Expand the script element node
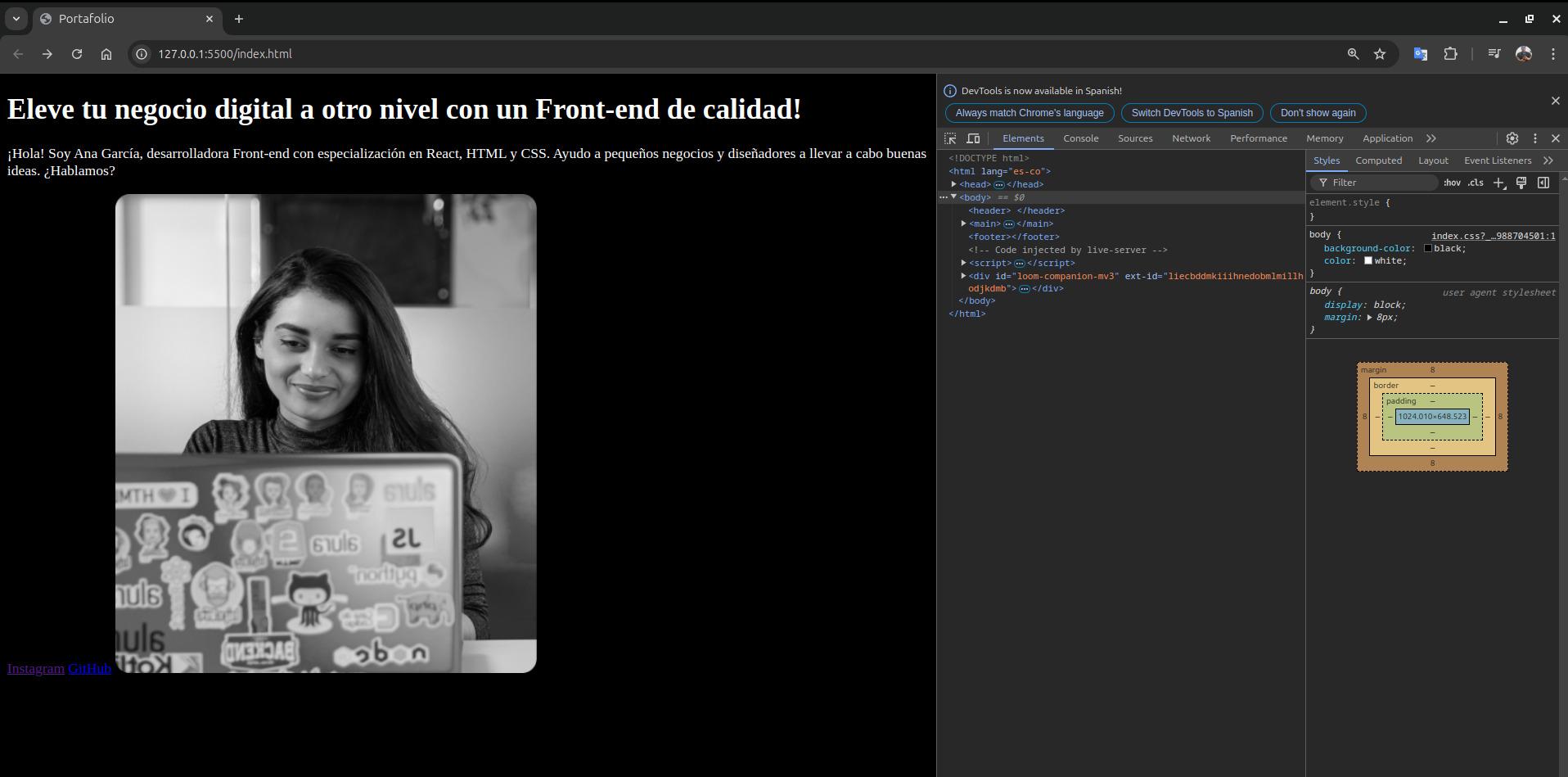 964,263
